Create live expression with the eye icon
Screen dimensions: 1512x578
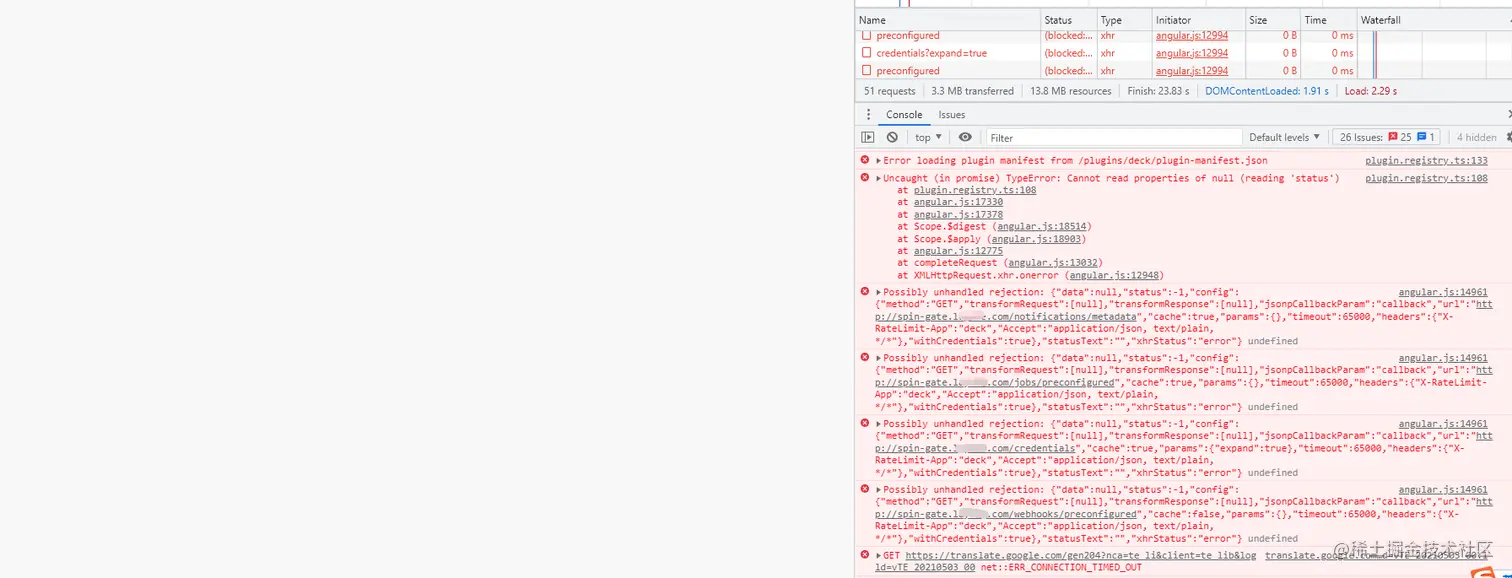[x=965, y=137]
